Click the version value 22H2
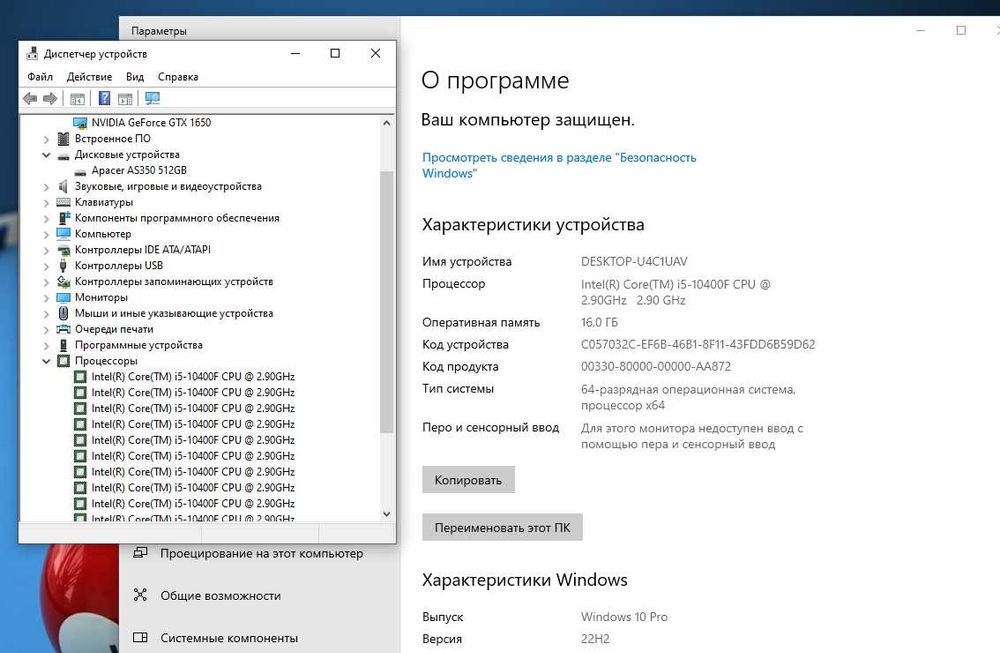The height and width of the screenshot is (653, 1000). coord(594,638)
